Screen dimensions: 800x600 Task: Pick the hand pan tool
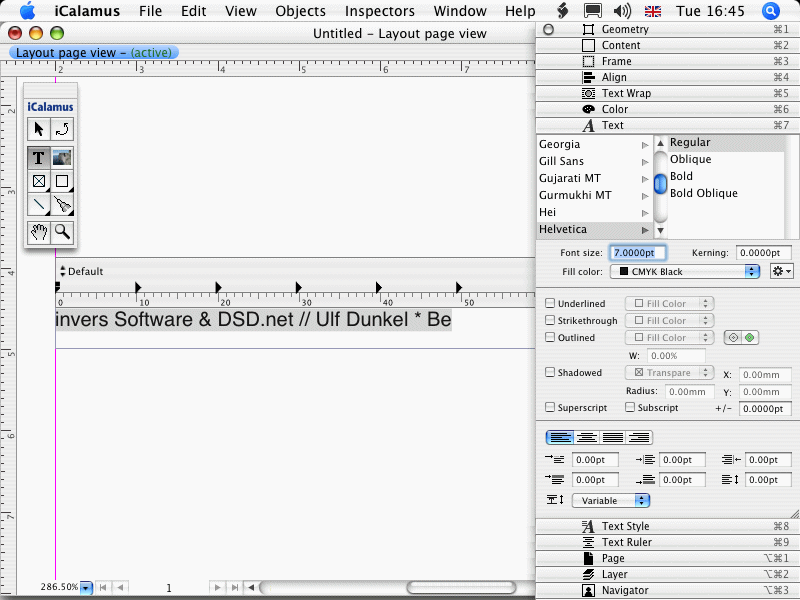click(x=38, y=232)
